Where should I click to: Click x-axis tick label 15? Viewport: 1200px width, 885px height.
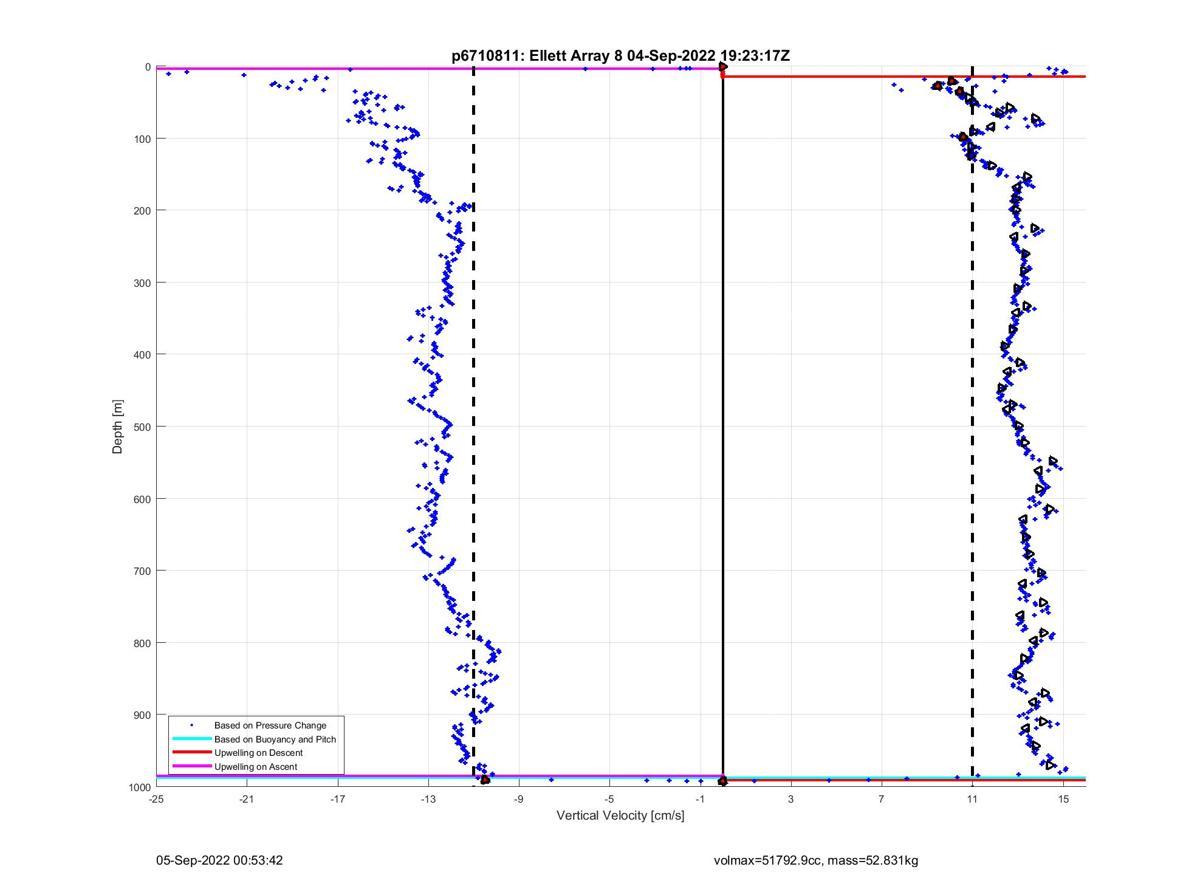tap(1063, 799)
